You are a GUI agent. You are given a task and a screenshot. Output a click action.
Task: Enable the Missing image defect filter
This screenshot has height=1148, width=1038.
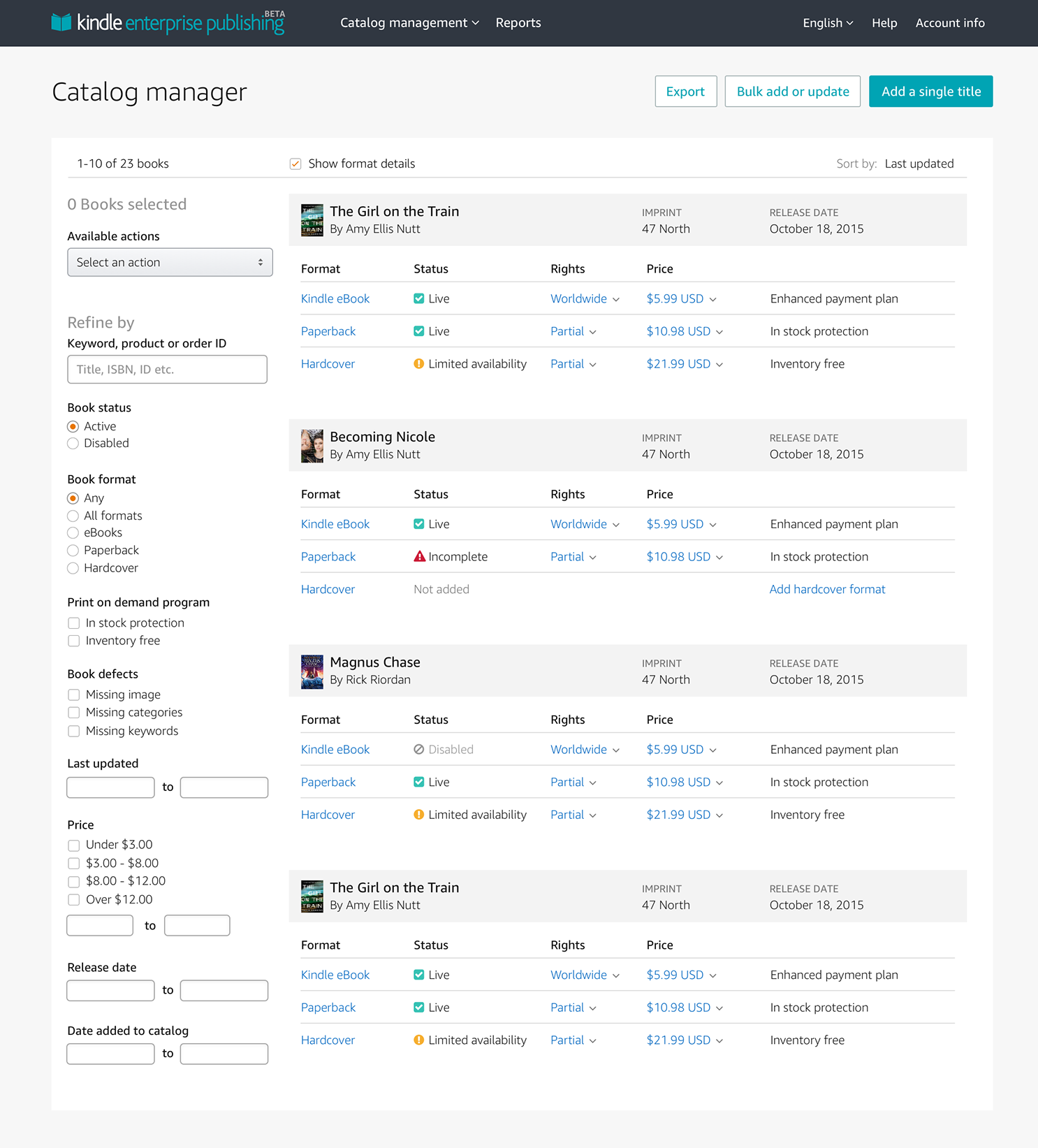[x=74, y=695]
